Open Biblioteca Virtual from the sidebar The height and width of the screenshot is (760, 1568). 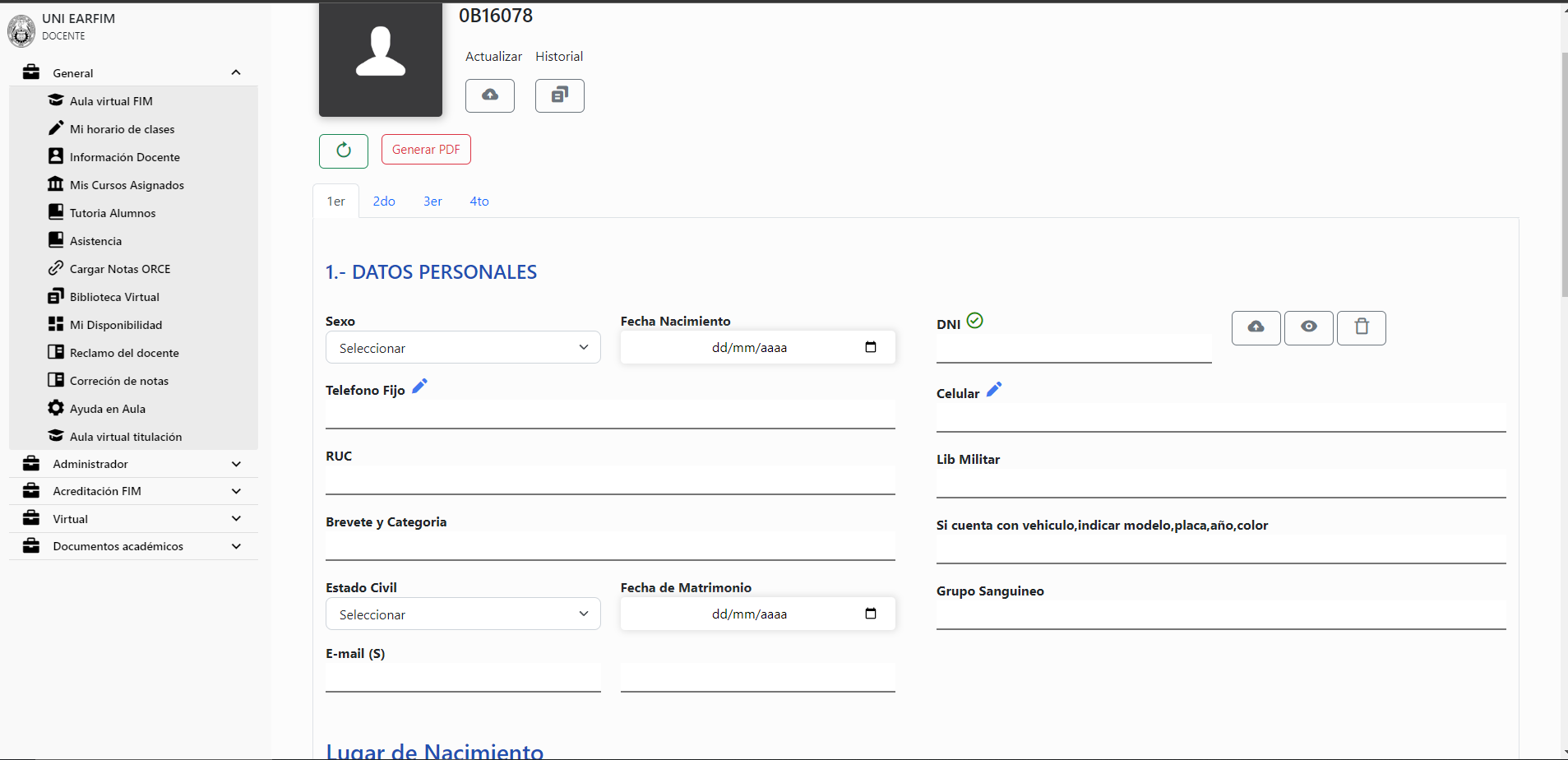[x=113, y=296]
